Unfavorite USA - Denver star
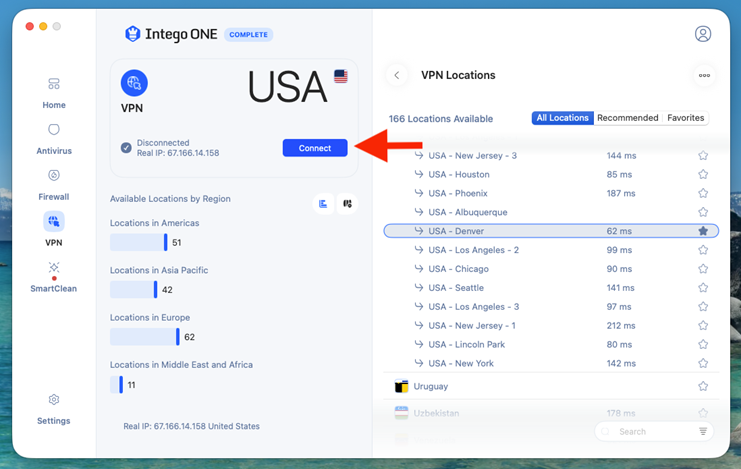 (703, 231)
